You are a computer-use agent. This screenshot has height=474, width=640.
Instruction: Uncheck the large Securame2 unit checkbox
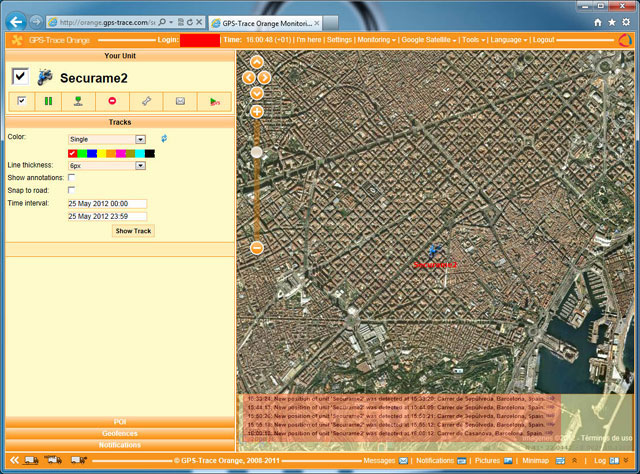20,76
